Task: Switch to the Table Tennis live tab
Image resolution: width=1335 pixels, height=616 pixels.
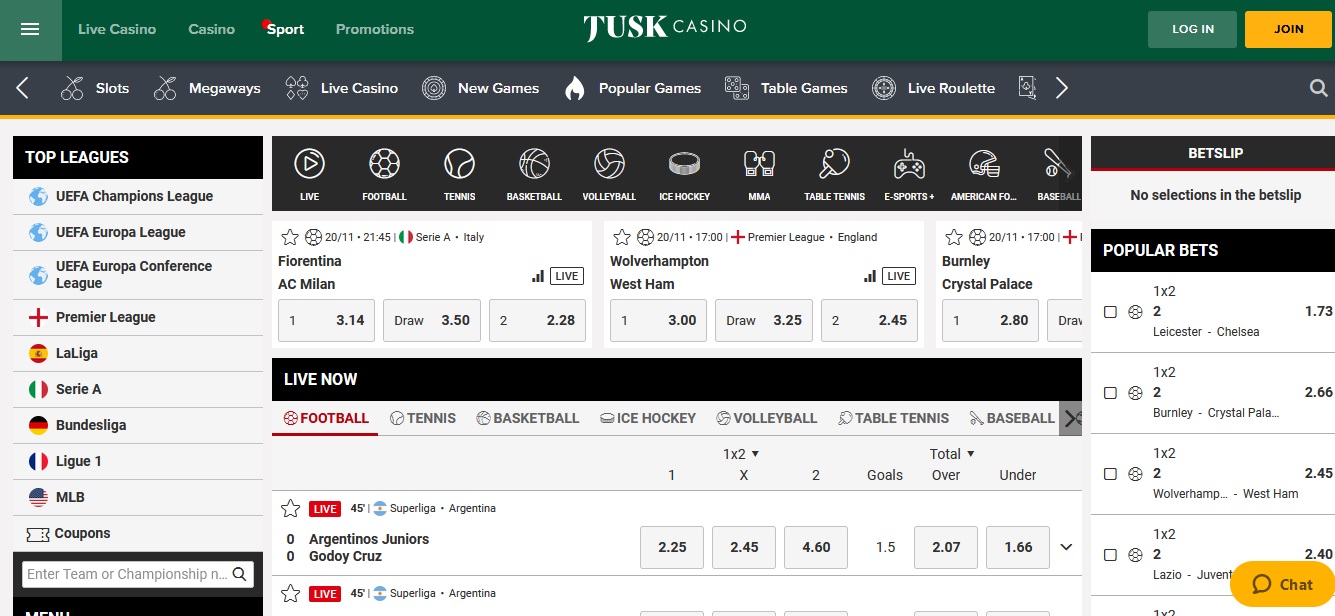Action: pyautogui.click(x=894, y=418)
